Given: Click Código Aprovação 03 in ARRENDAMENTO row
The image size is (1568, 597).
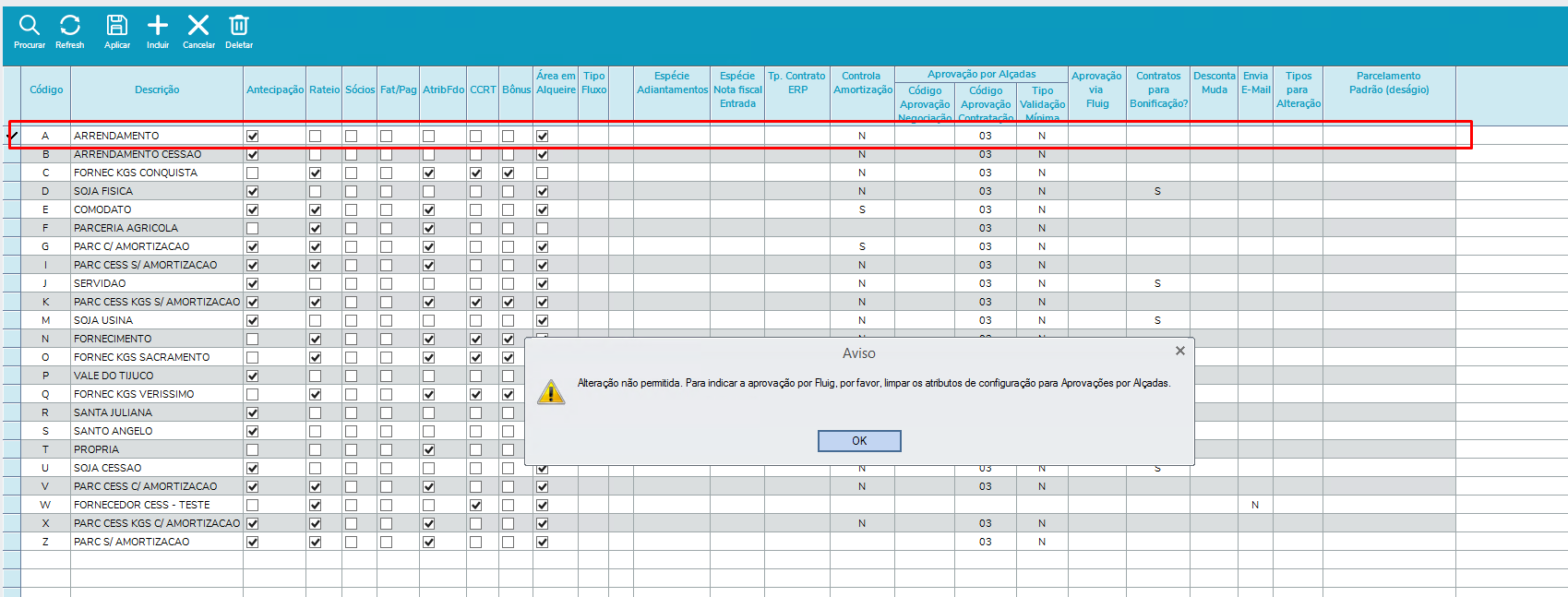Looking at the screenshot, I should tap(986, 136).
